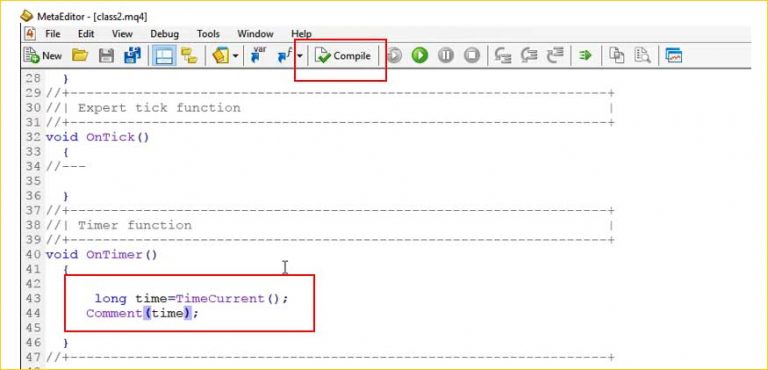Screen dimensions: 768x370
Task: Click the green arrow breakpoint icon
Action: [585, 55]
